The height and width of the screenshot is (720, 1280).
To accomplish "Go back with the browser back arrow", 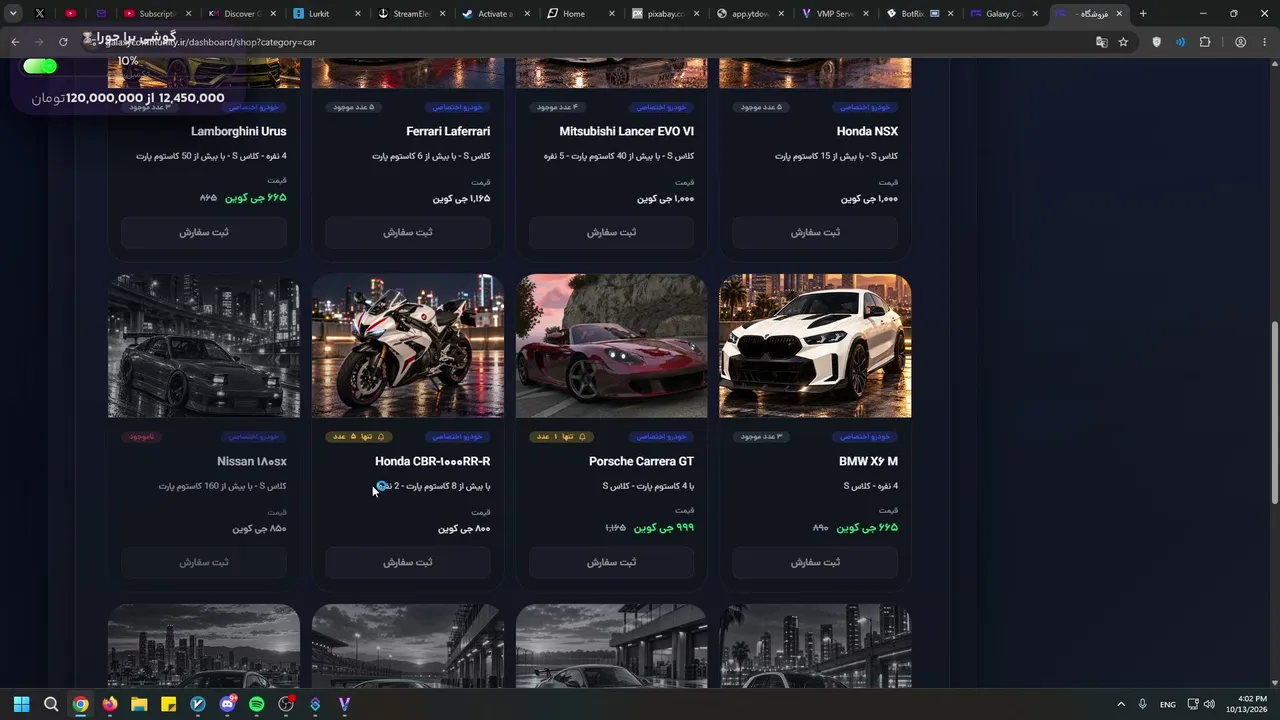I will click(x=15, y=42).
